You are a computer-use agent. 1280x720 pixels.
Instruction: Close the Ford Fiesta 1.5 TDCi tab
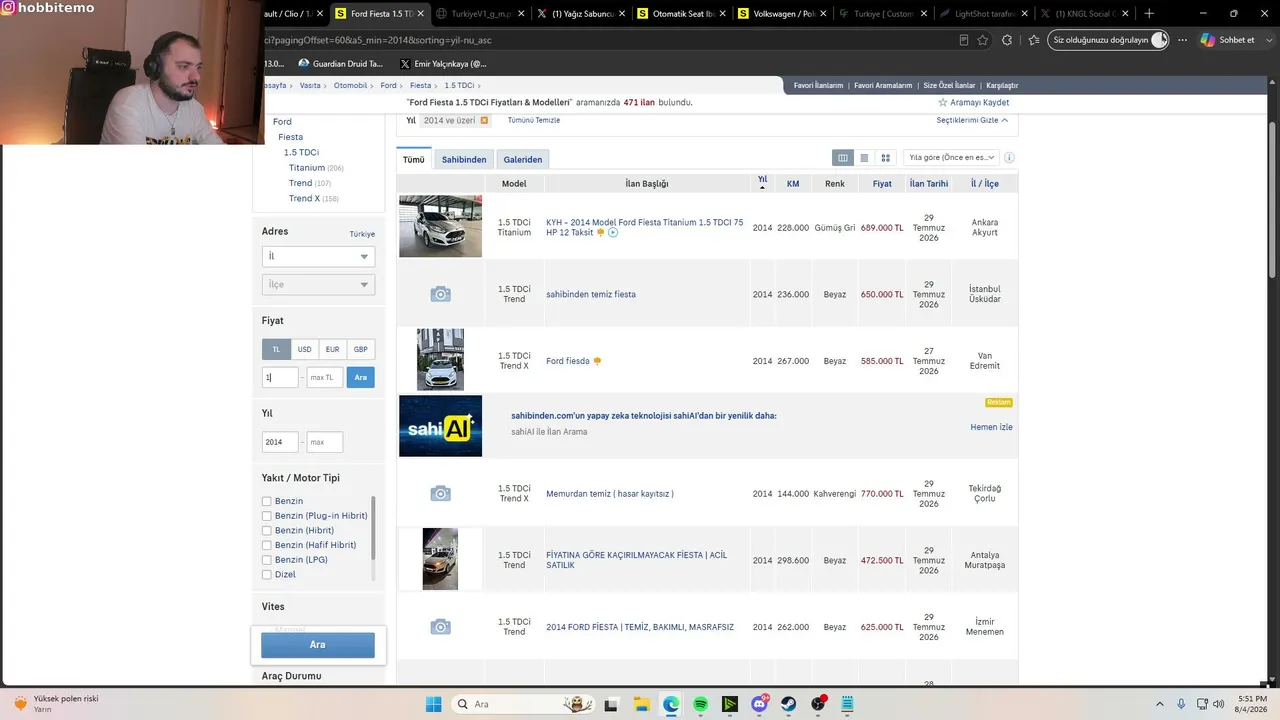point(422,14)
